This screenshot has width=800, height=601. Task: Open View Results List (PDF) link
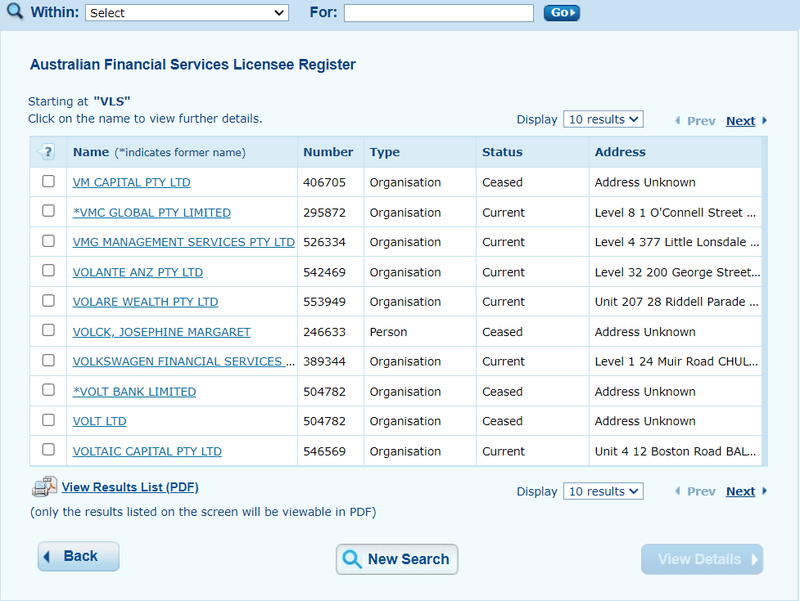(x=130, y=487)
